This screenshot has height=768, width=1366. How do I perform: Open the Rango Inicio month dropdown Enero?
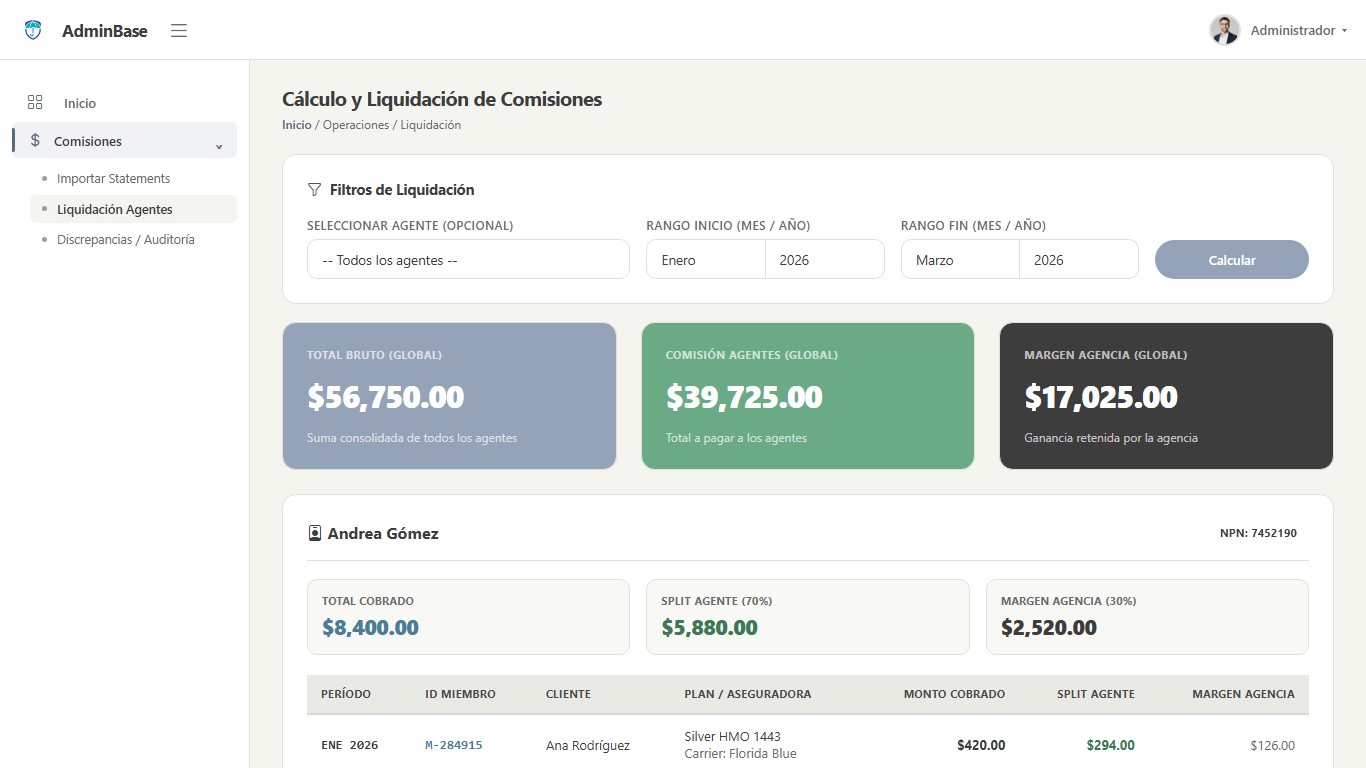[706, 259]
